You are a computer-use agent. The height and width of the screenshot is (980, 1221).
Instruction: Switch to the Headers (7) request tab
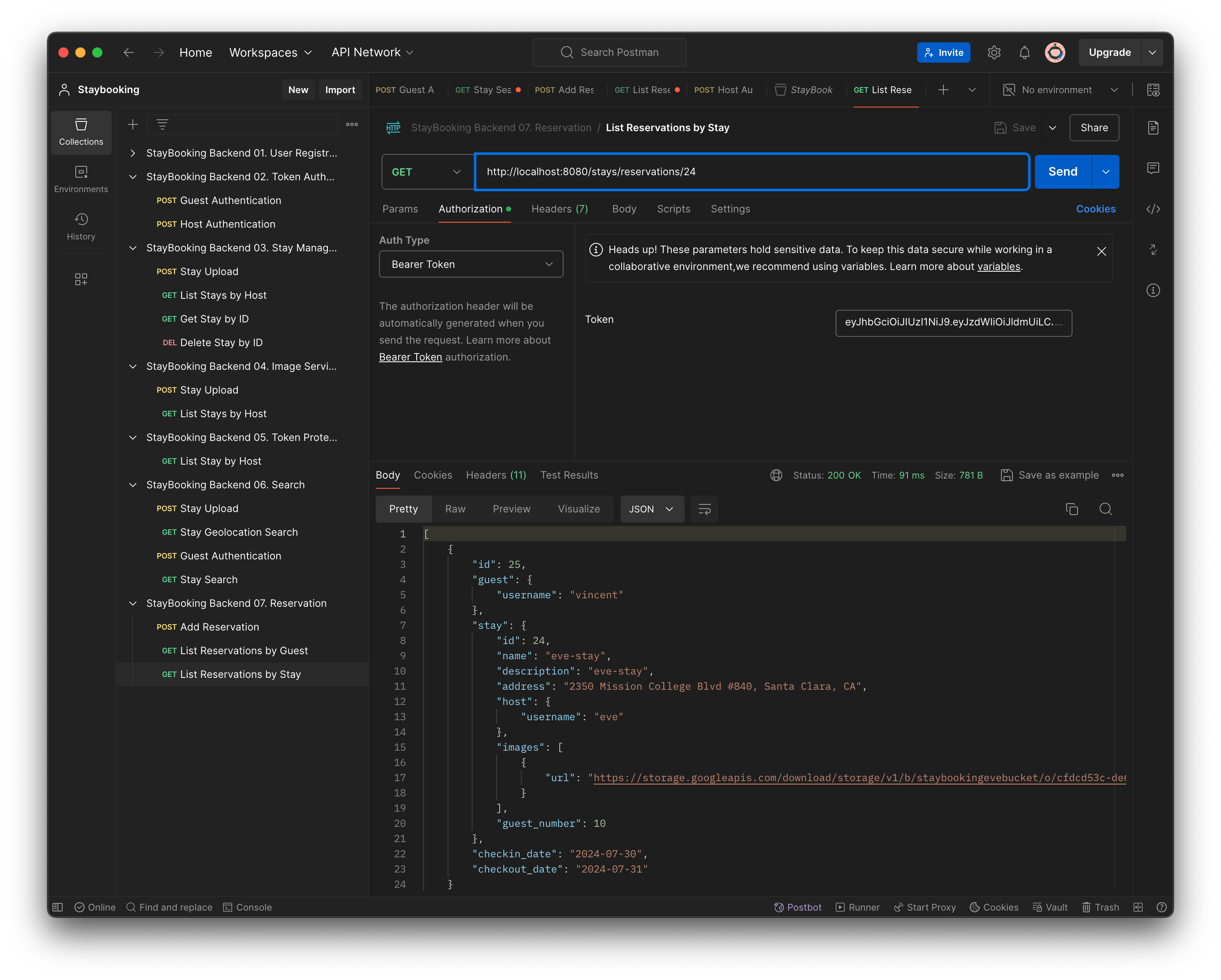pyautogui.click(x=559, y=209)
